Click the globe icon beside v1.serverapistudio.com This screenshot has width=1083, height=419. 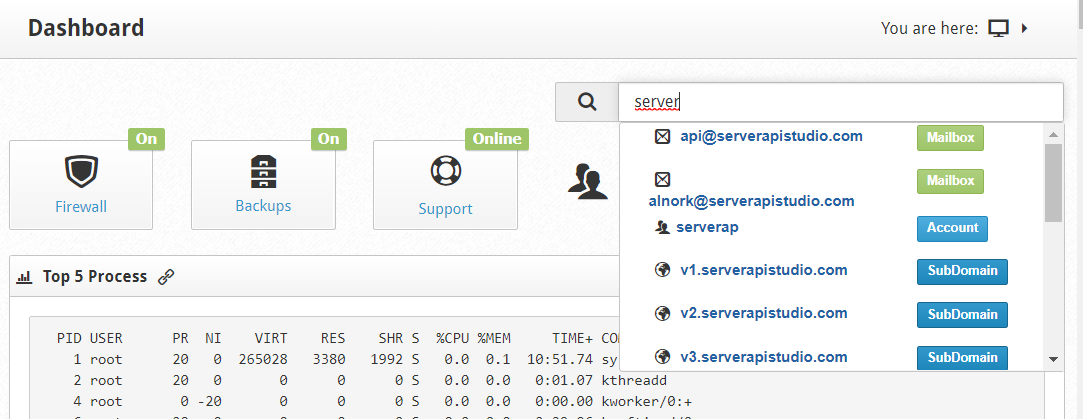point(662,271)
